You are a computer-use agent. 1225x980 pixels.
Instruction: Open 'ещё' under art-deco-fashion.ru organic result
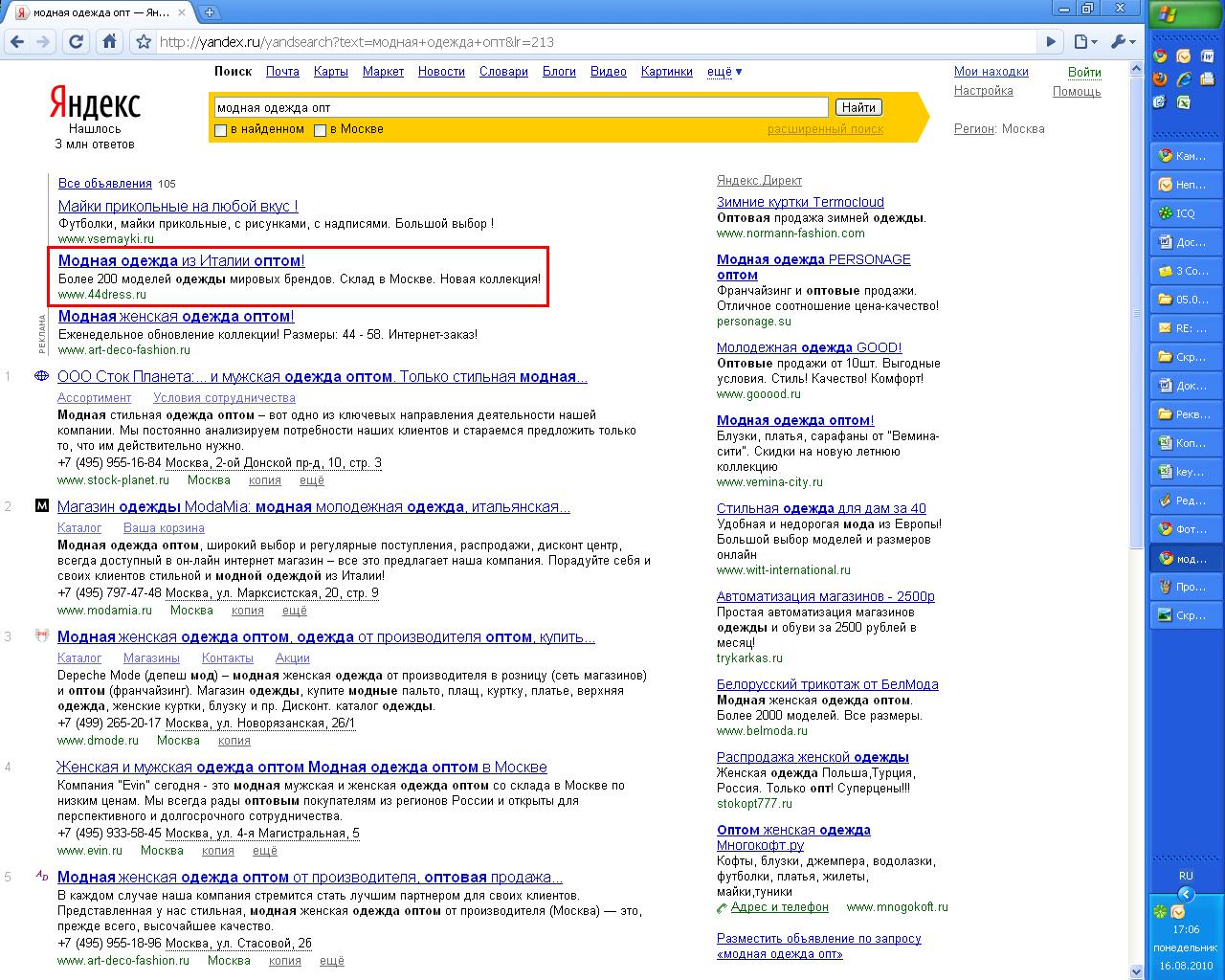pyautogui.click(x=332, y=961)
